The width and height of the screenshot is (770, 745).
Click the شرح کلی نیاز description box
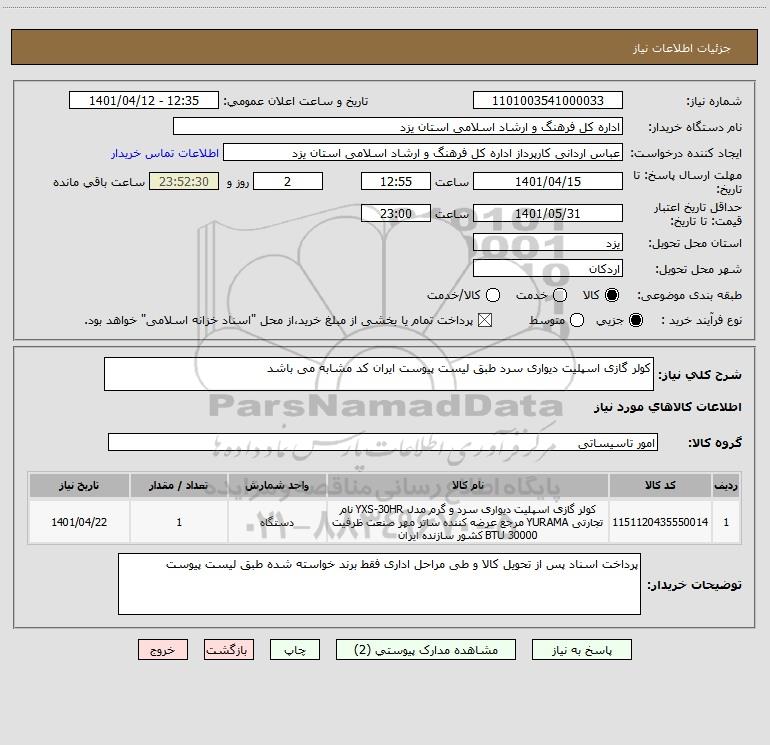(379, 374)
